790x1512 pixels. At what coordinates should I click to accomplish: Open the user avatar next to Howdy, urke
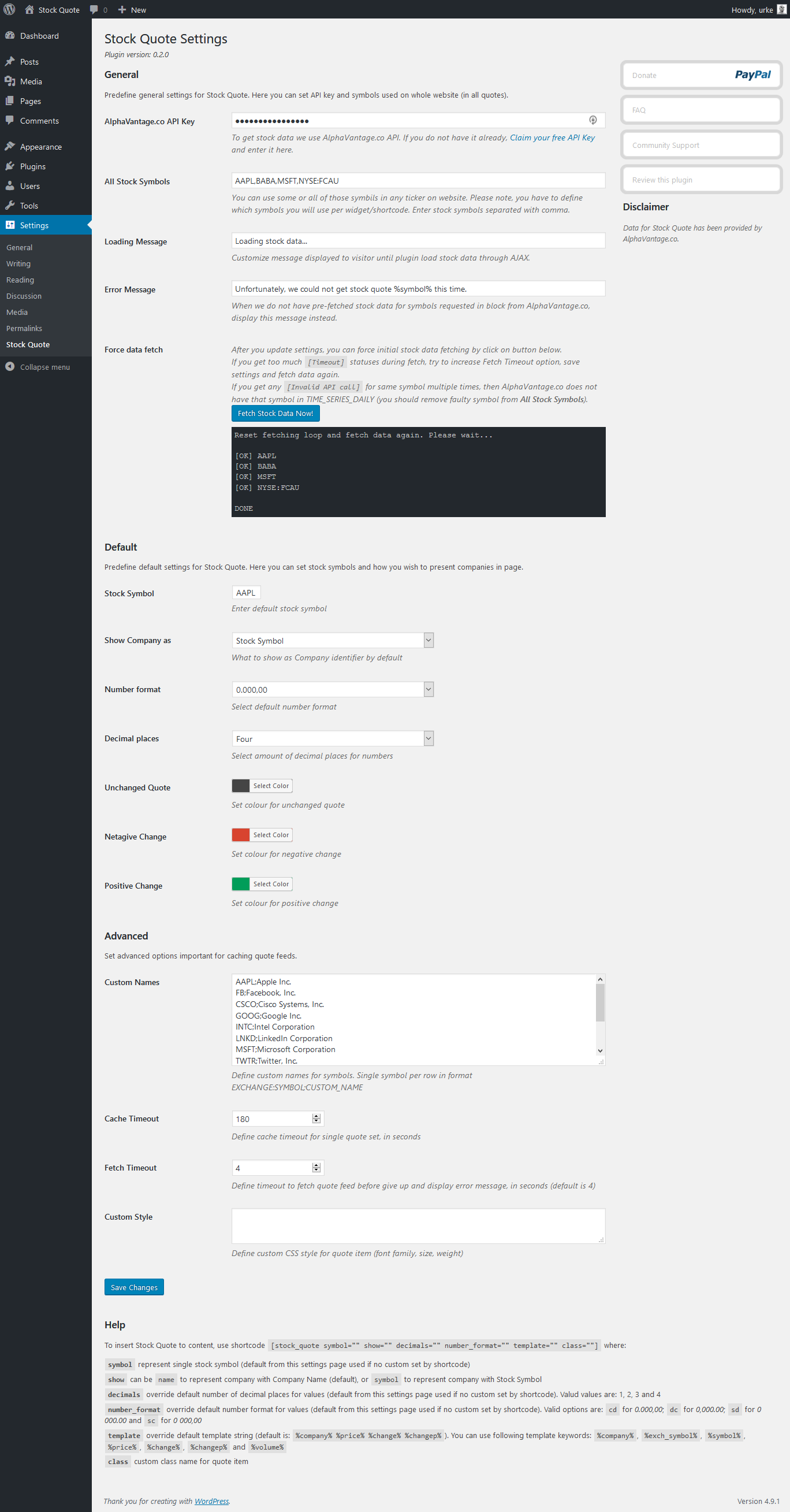tap(781, 9)
